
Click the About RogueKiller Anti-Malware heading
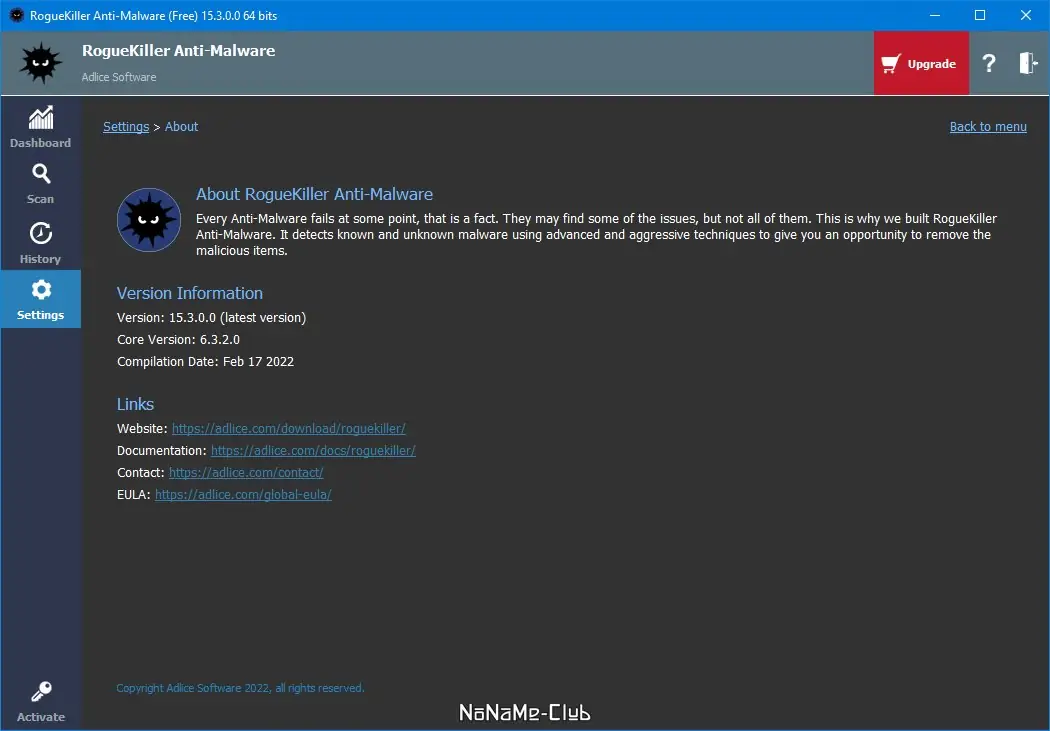314,194
